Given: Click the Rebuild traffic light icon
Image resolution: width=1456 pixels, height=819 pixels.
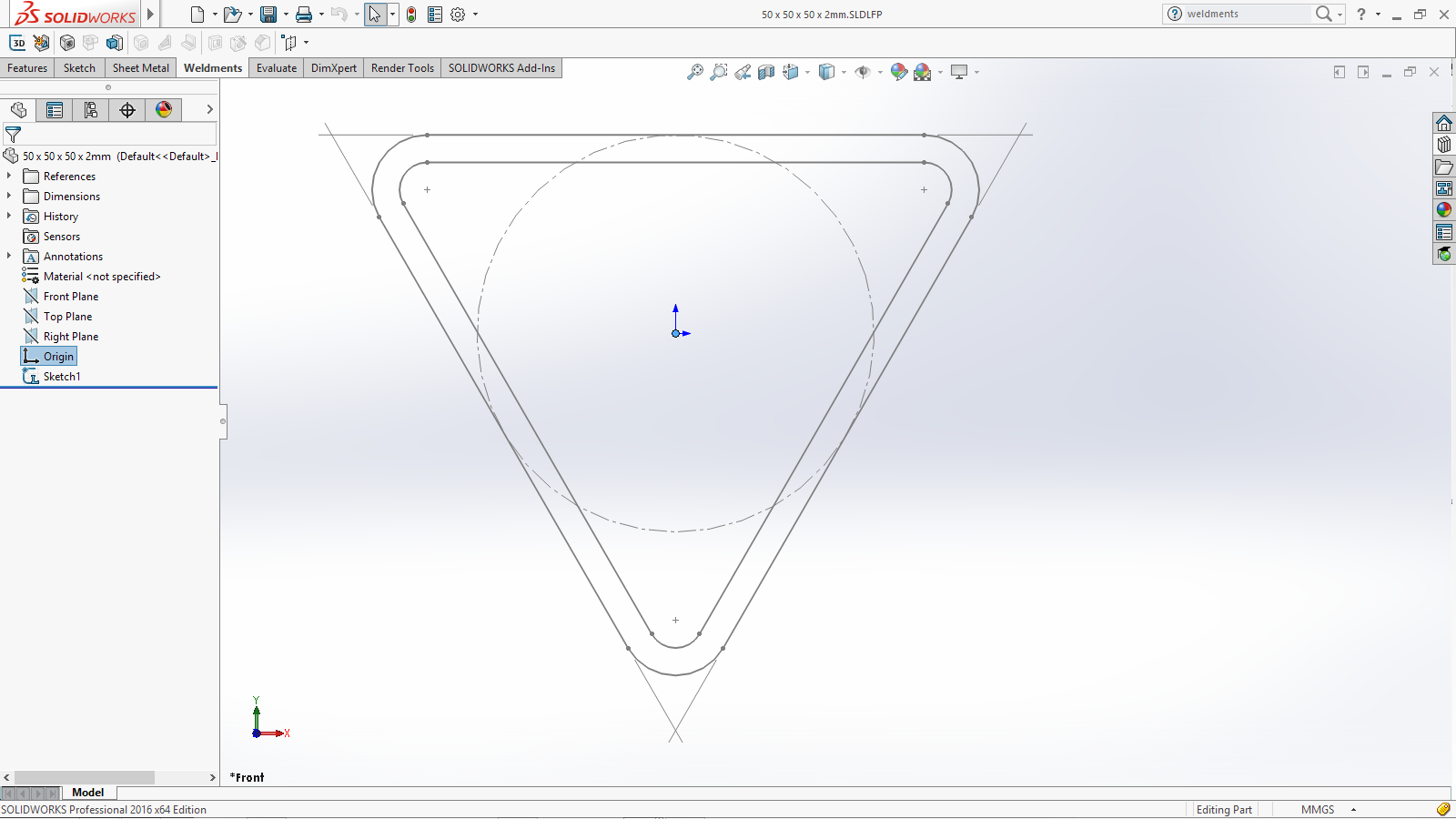Looking at the screenshot, I should [x=411, y=15].
